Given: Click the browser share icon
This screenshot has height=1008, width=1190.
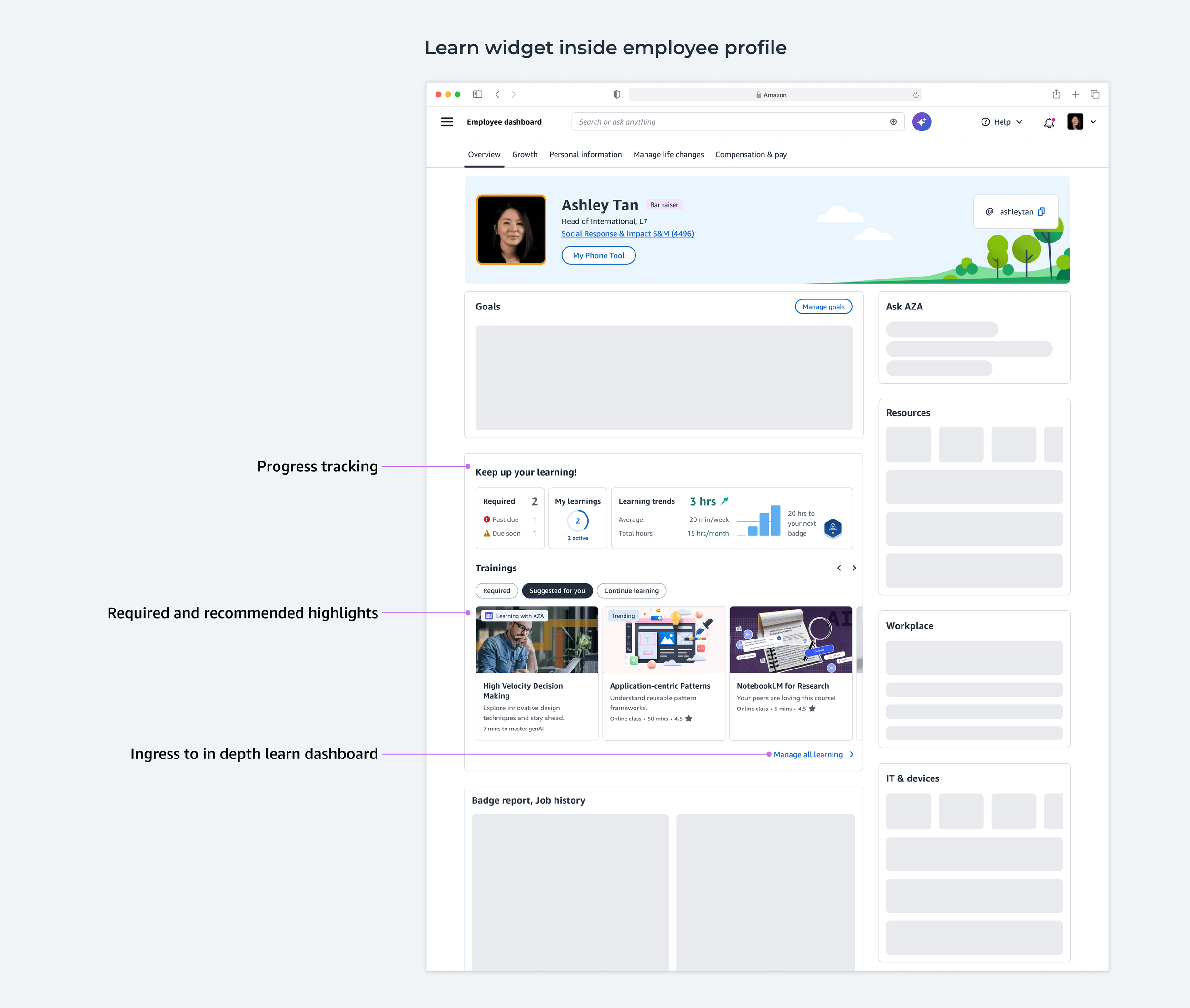Looking at the screenshot, I should click(x=1056, y=94).
